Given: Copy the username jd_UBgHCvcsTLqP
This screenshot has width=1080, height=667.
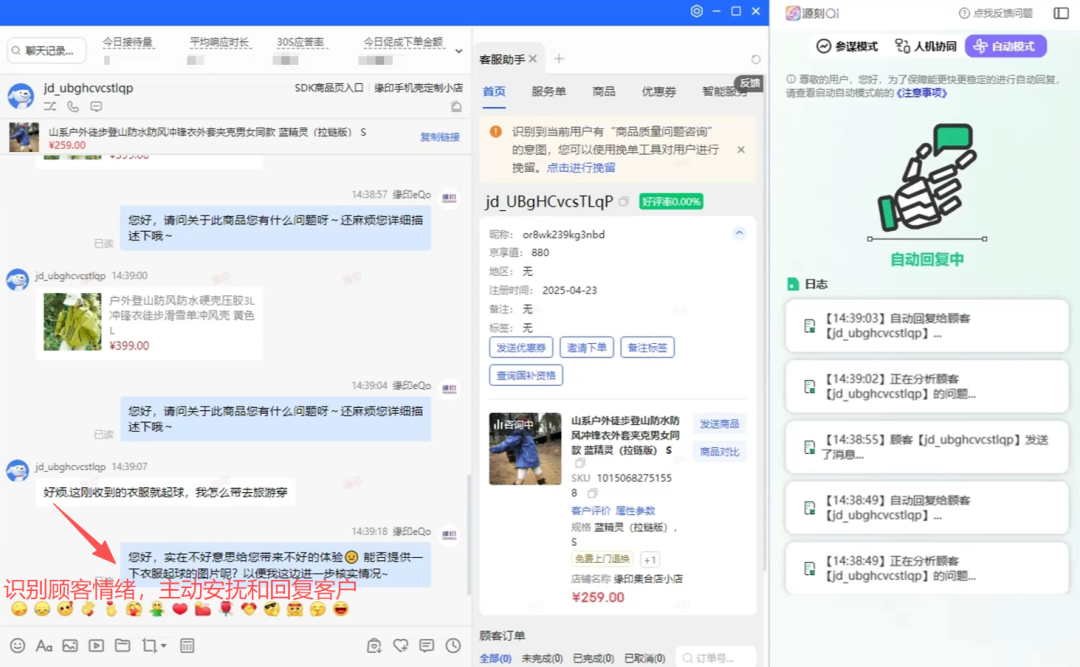Looking at the screenshot, I should click(x=623, y=201).
